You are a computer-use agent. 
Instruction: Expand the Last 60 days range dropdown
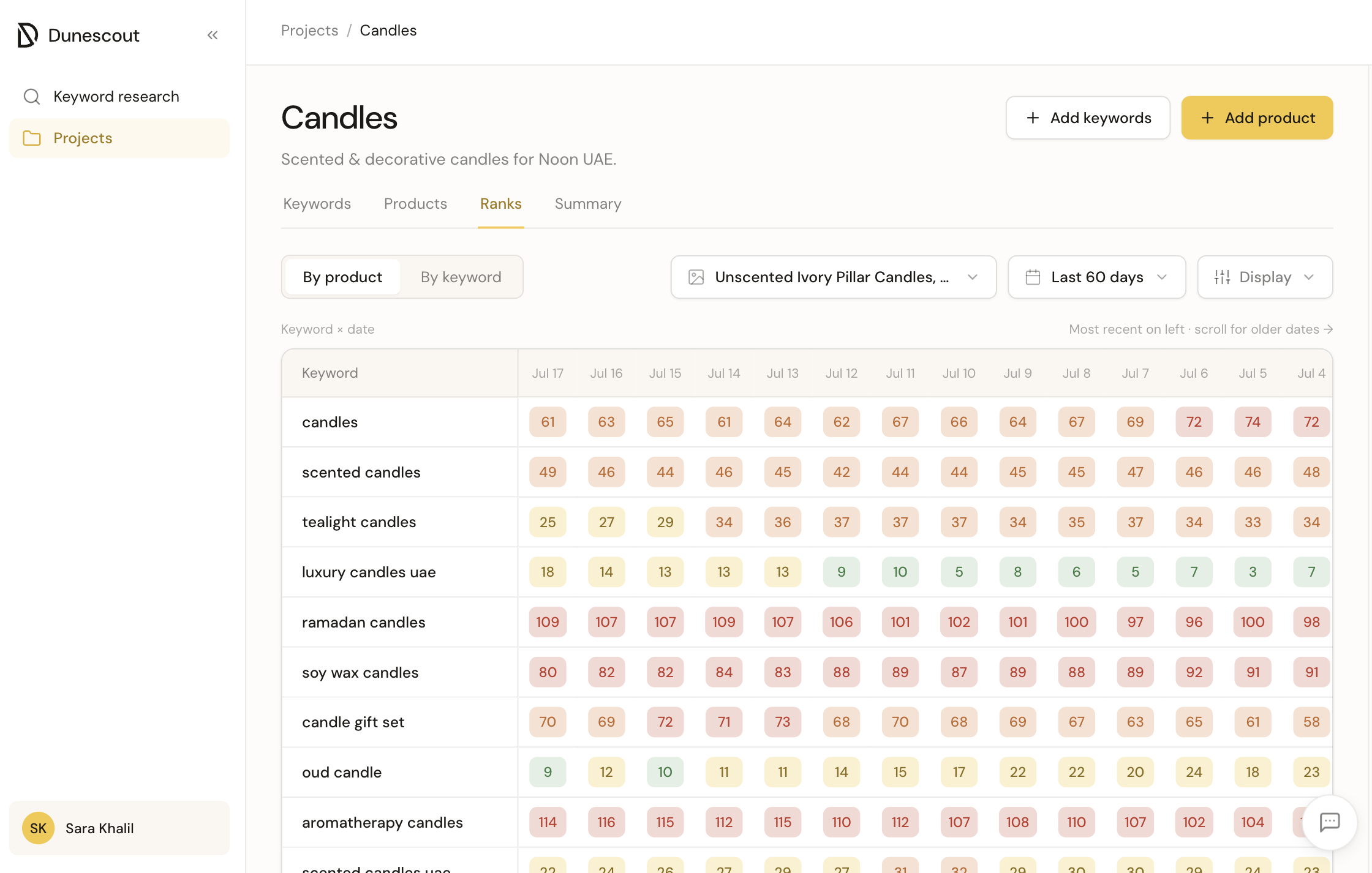click(1097, 277)
